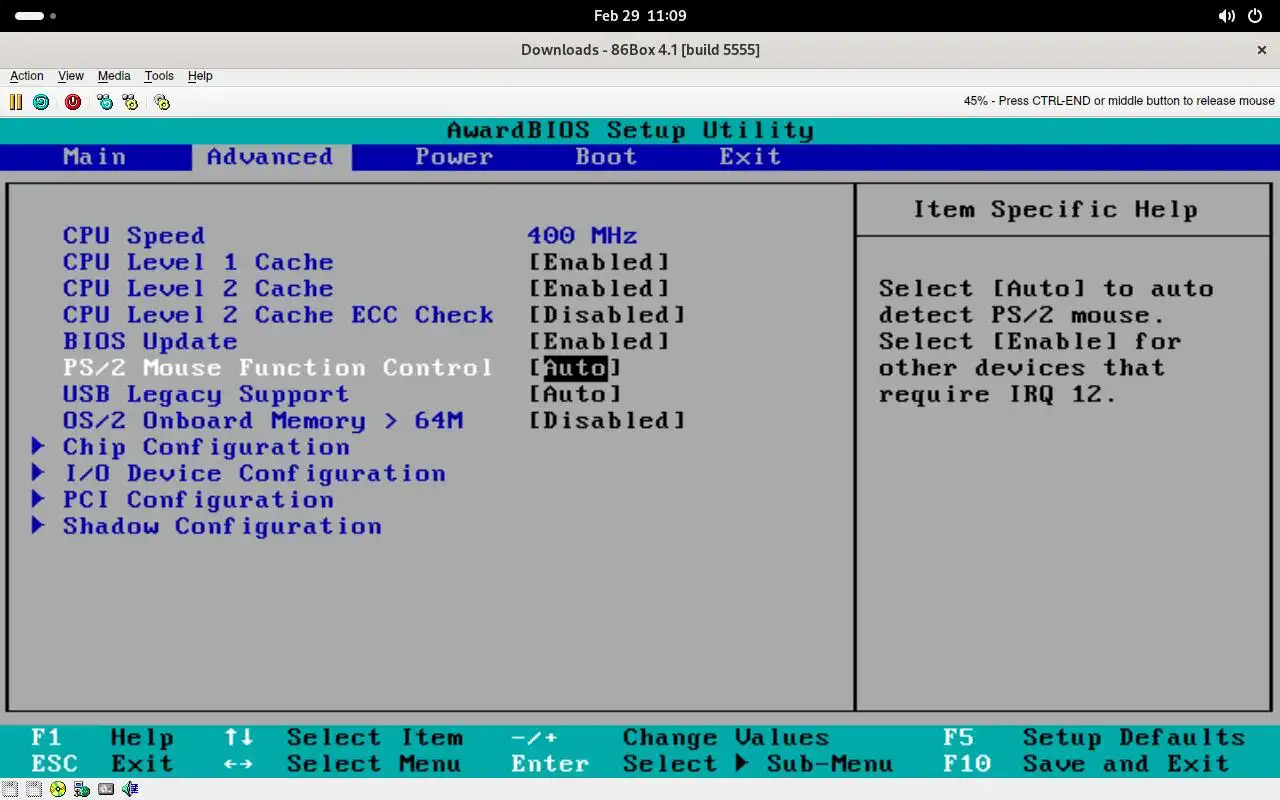Image resolution: width=1280 pixels, height=800 pixels.
Task: Select the Chip Configuration entry
Action: point(206,447)
